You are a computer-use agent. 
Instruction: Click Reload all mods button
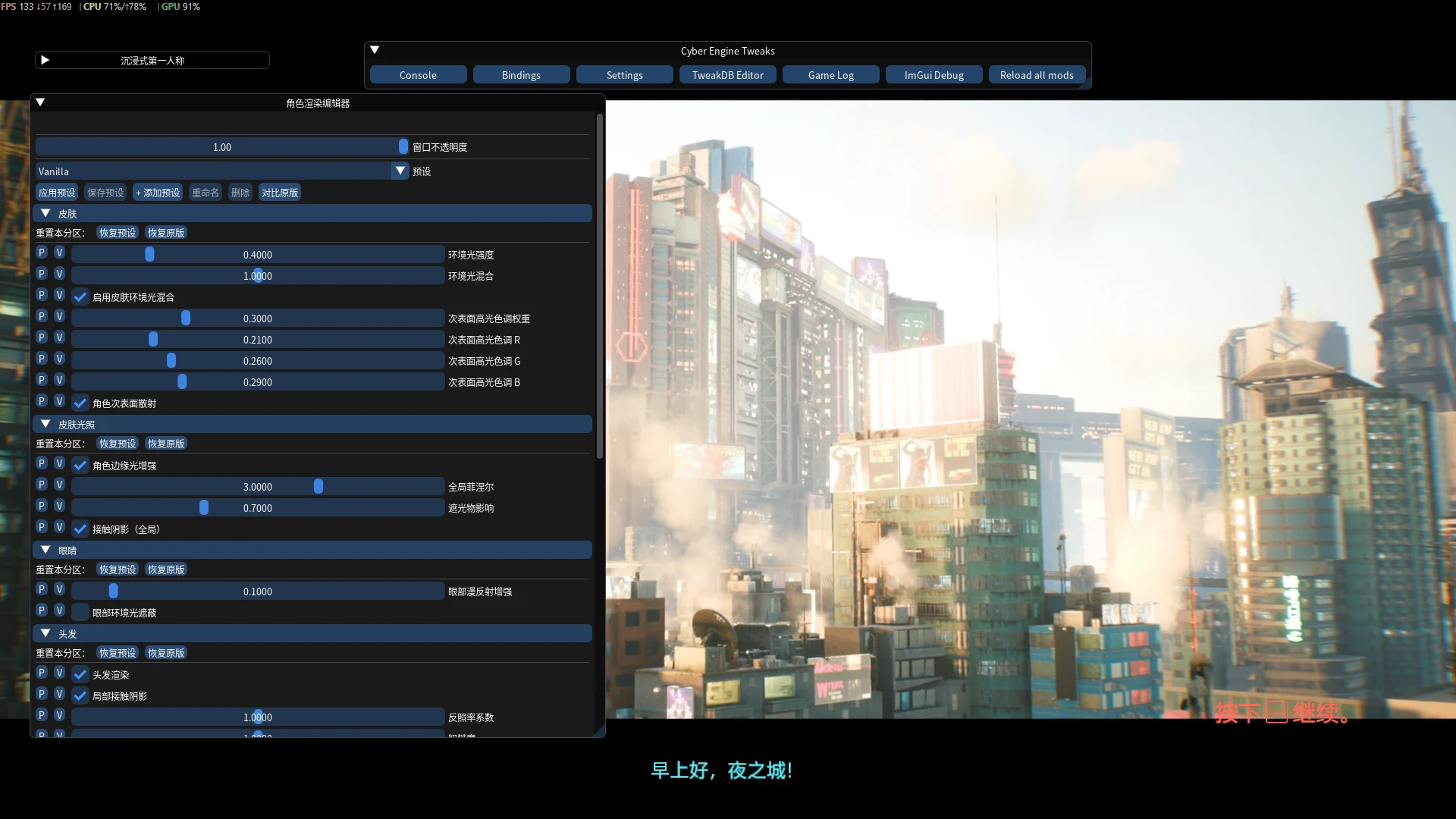point(1037,75)
